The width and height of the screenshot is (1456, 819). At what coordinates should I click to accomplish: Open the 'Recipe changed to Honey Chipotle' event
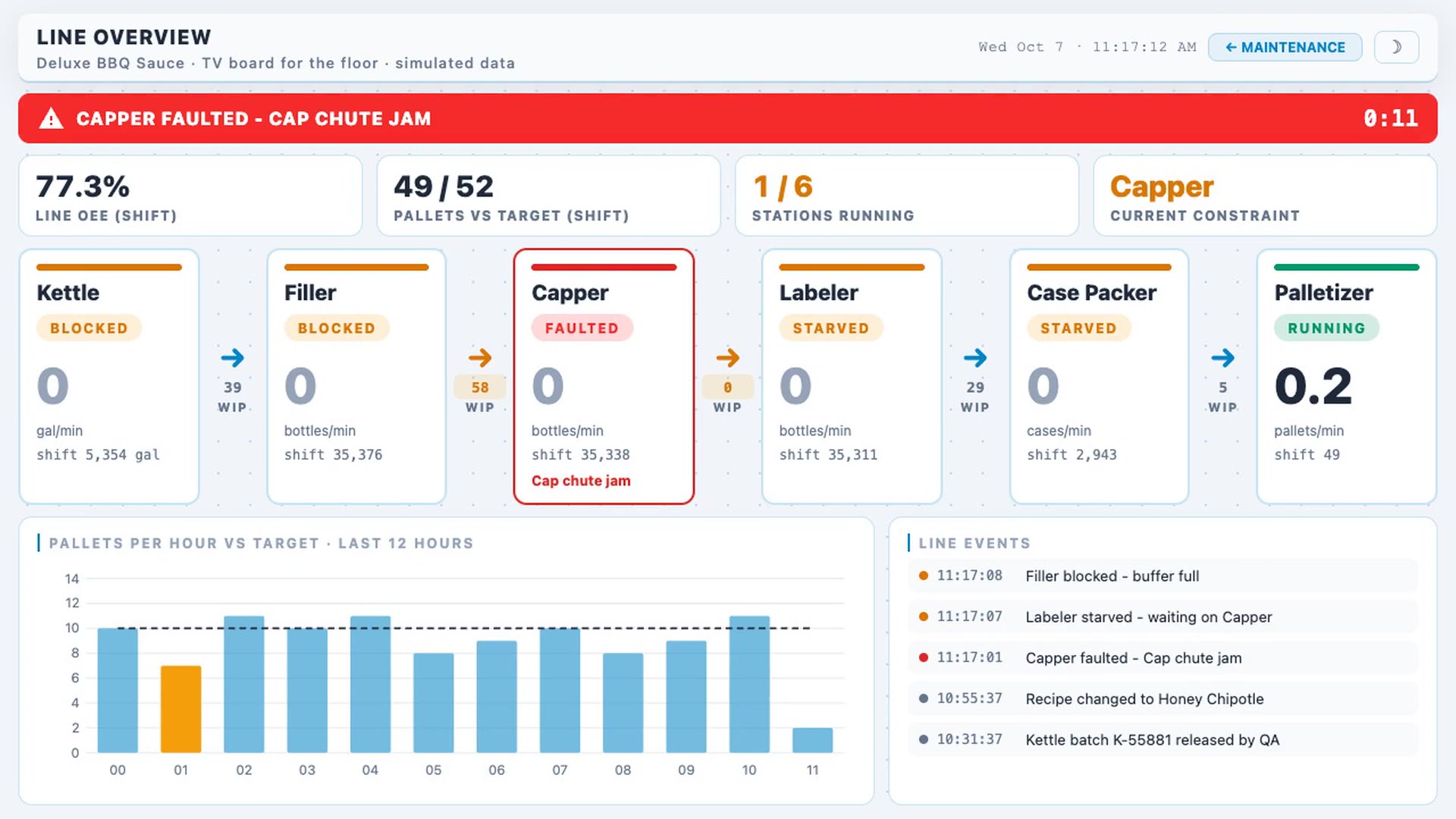pos(1163,698)
